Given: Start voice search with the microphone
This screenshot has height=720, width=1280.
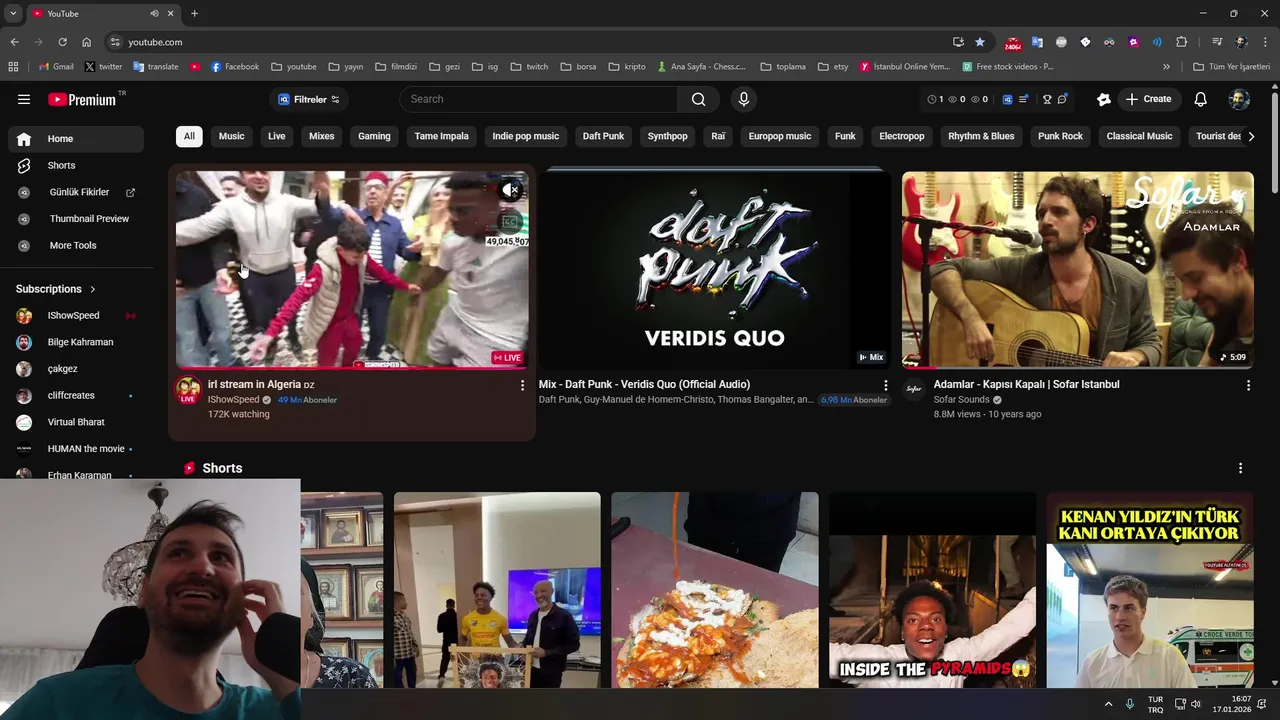Looking at the screenshot, I should (x=743, y=99).
